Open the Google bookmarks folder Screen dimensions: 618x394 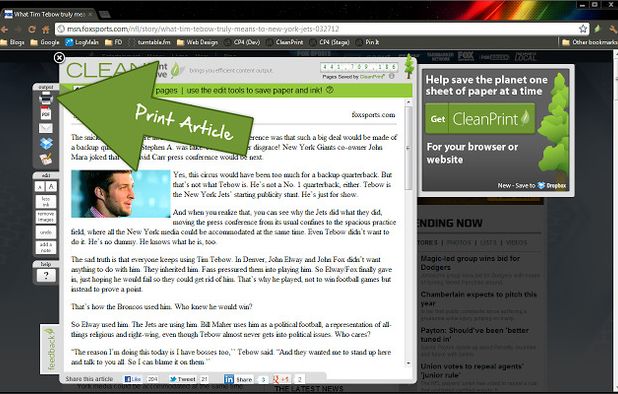click(45, 42)
